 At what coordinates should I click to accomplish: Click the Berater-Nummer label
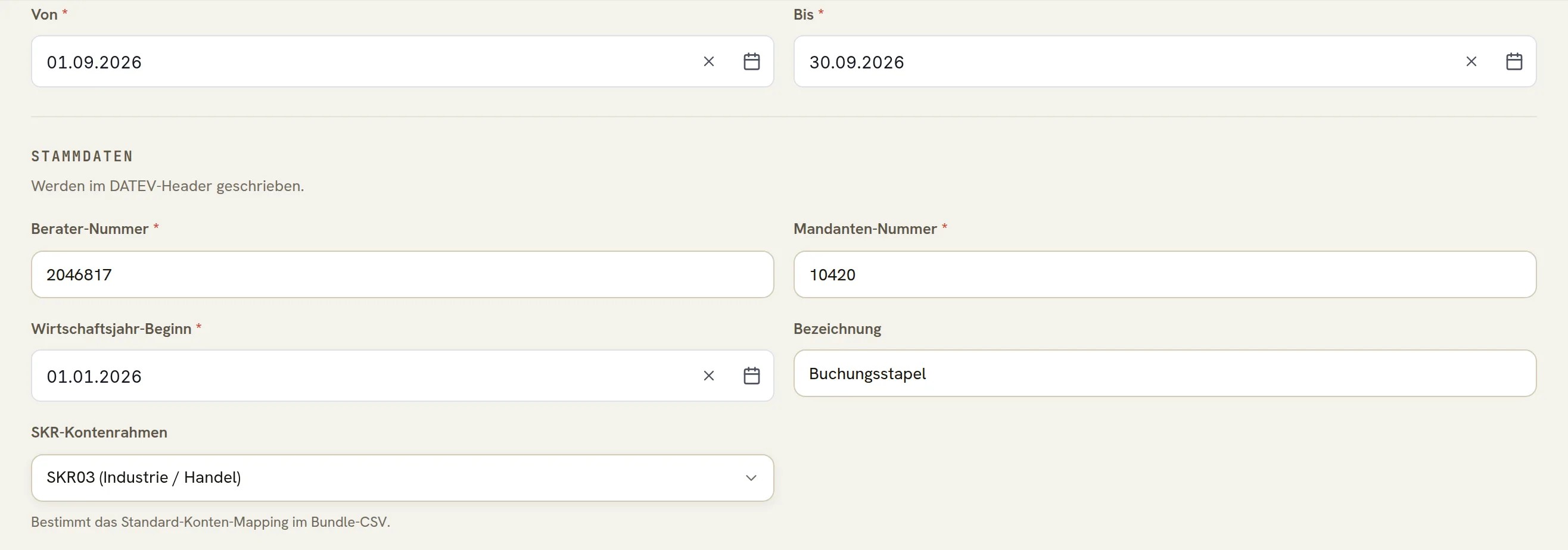tap(90, 229)
